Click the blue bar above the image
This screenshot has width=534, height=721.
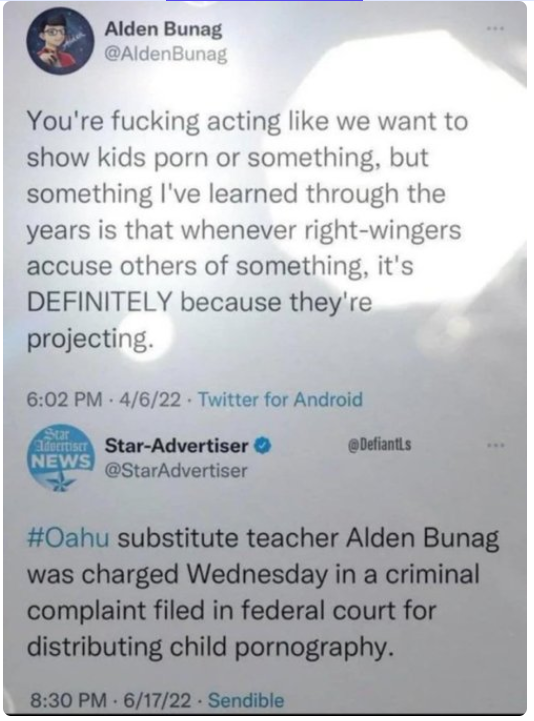point(264,0)
